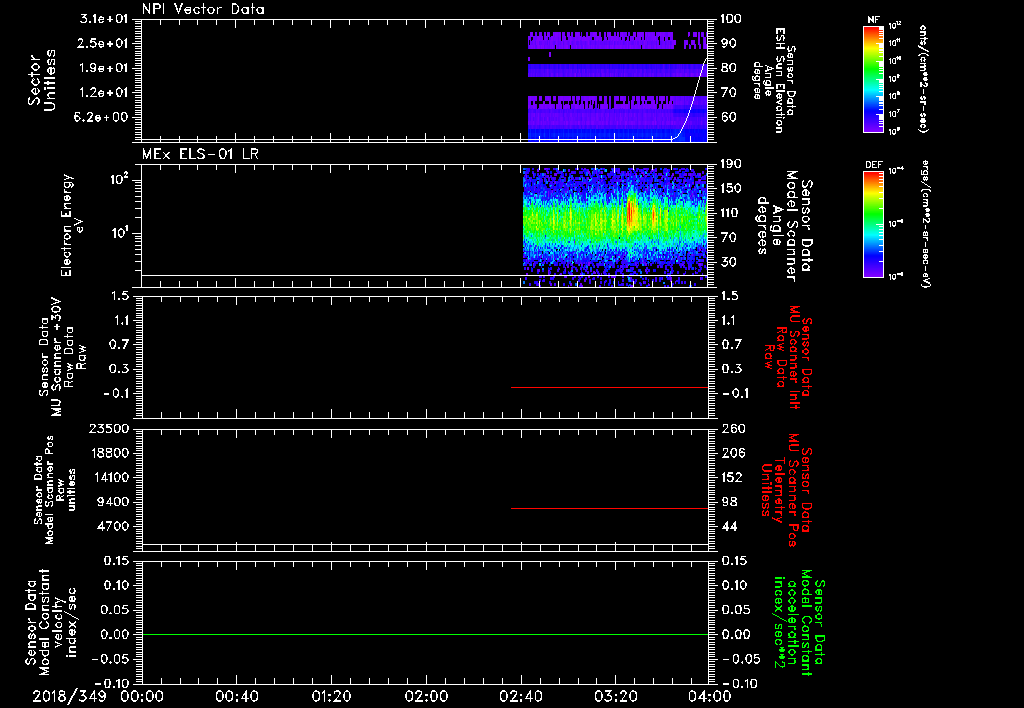Click the 190 scanner angle tick label
This screenshot has height=708, width=1024.
[731, 164]
